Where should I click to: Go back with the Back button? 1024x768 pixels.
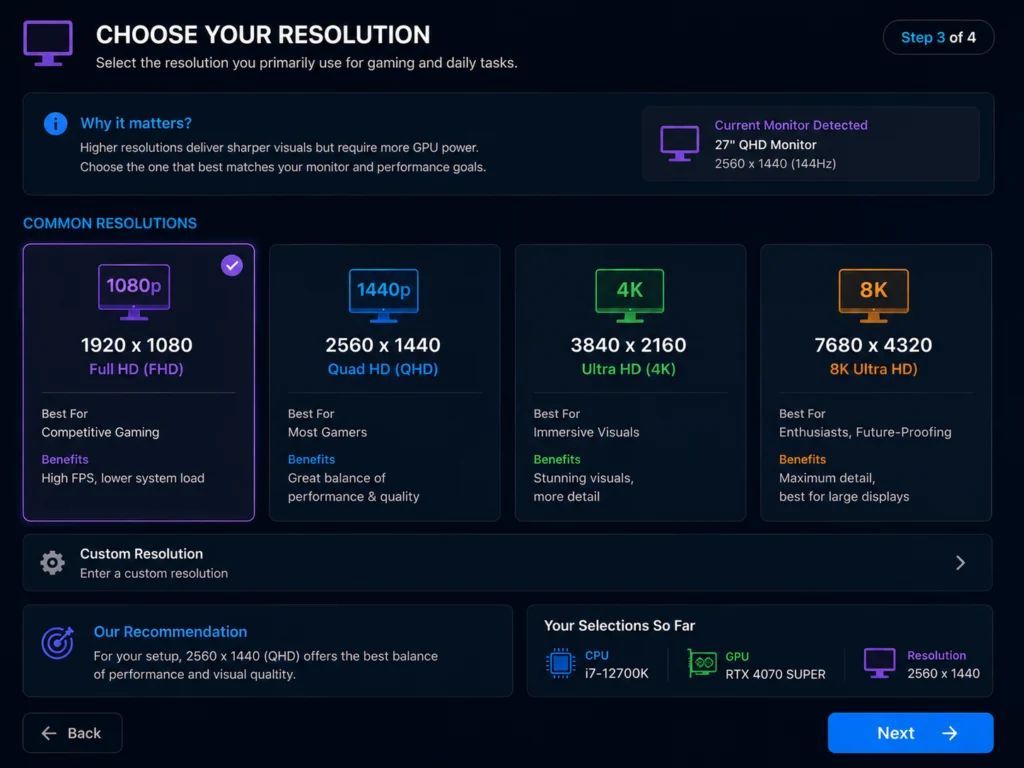point(72,733)
